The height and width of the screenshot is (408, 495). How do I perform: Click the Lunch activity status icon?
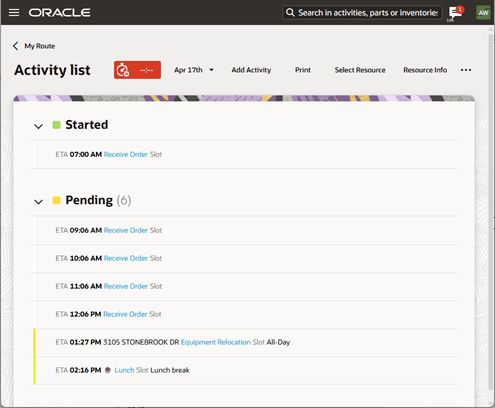108,370
